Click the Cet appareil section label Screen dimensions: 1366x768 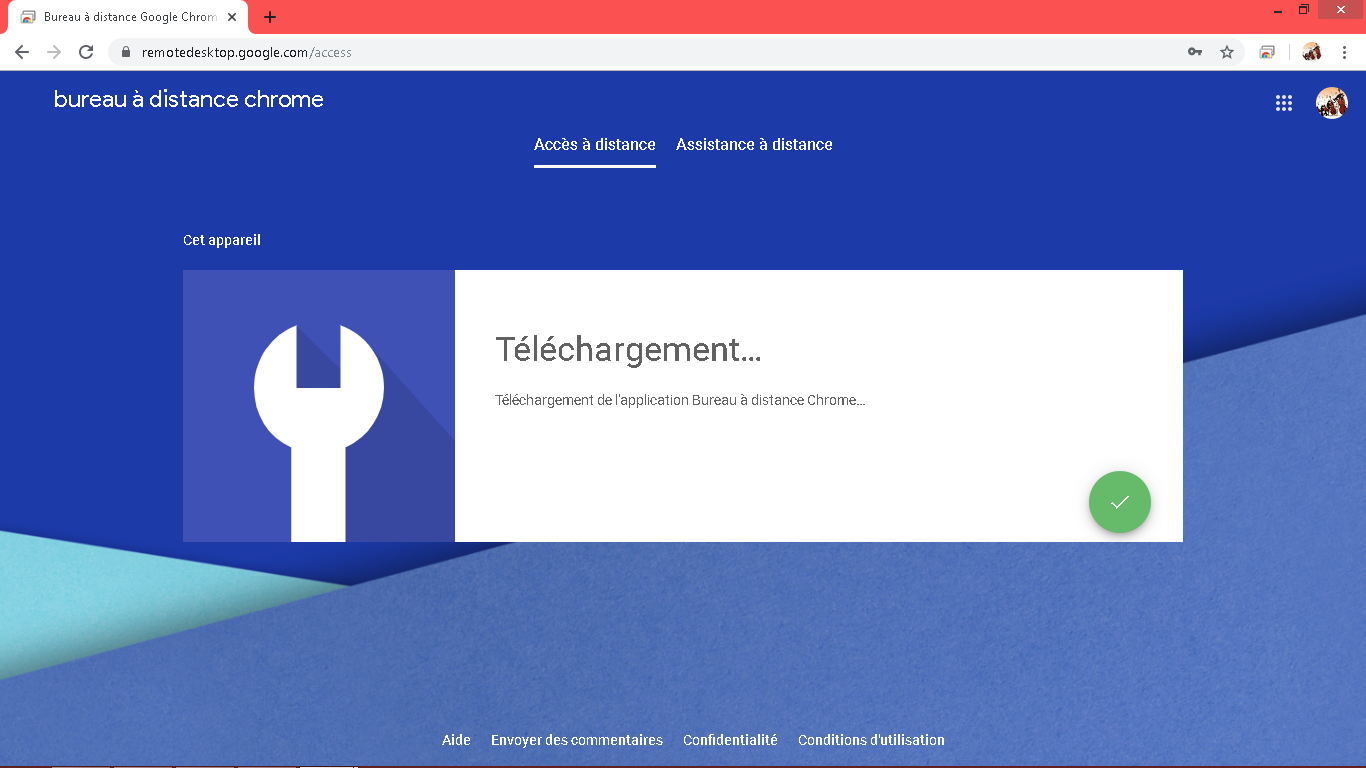click(x=222, y=240)
